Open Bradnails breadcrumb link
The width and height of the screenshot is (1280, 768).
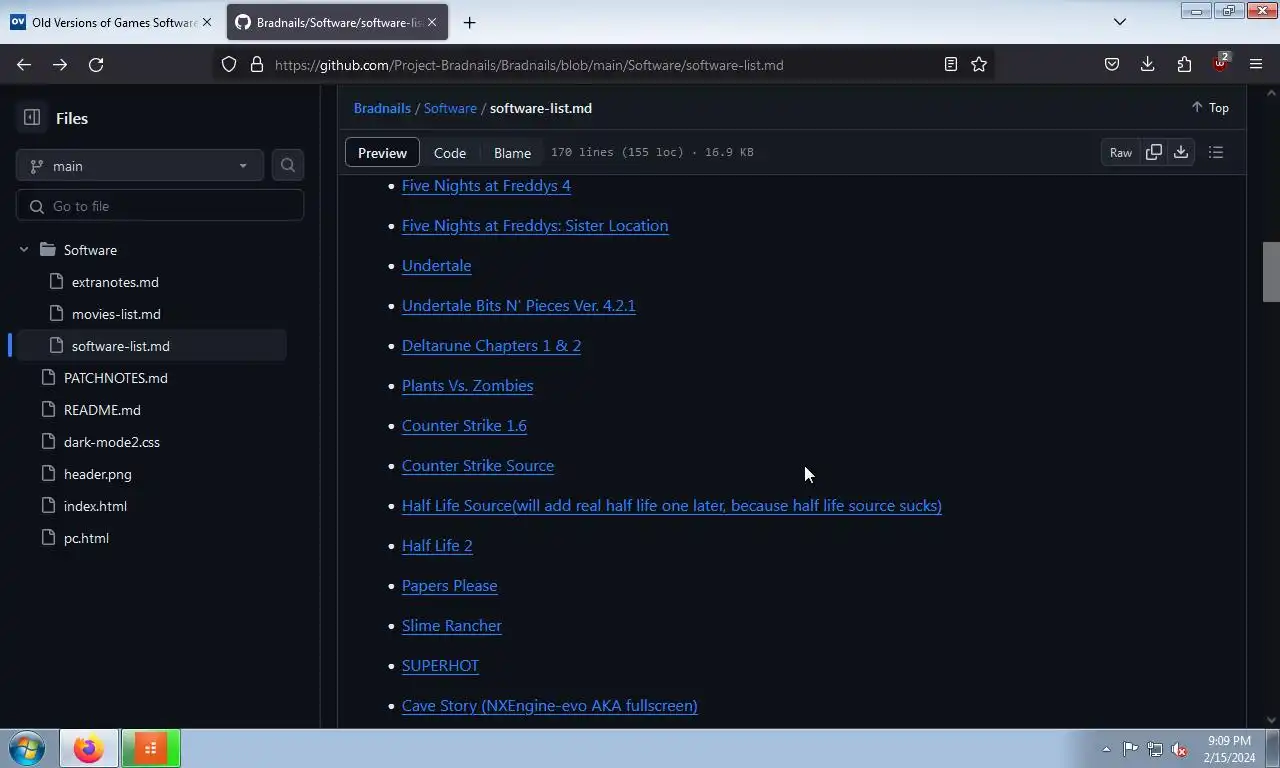click(382, 108)
